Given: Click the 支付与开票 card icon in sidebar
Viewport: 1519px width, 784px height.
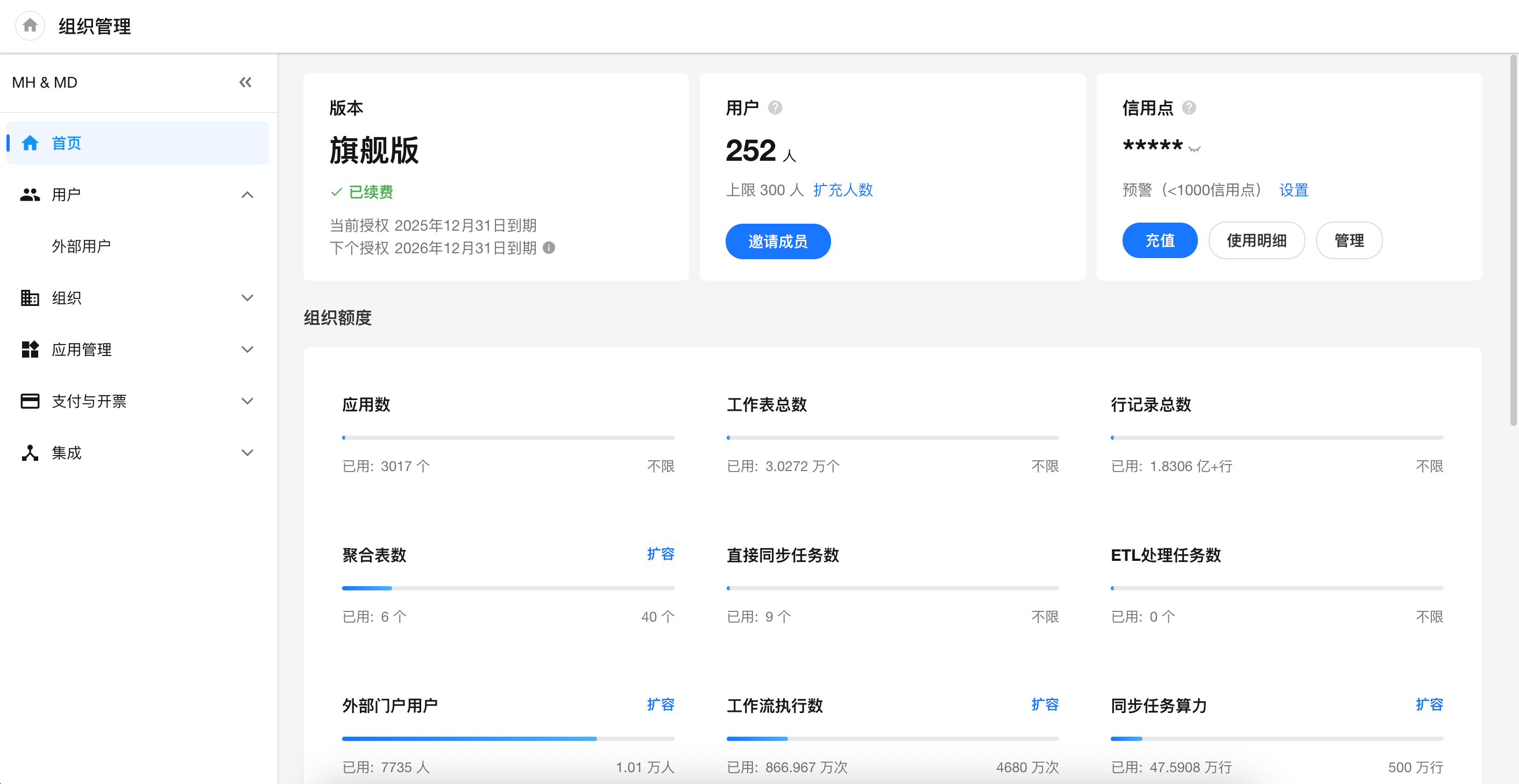Looking at the screenshot, I should pos(30,402).
